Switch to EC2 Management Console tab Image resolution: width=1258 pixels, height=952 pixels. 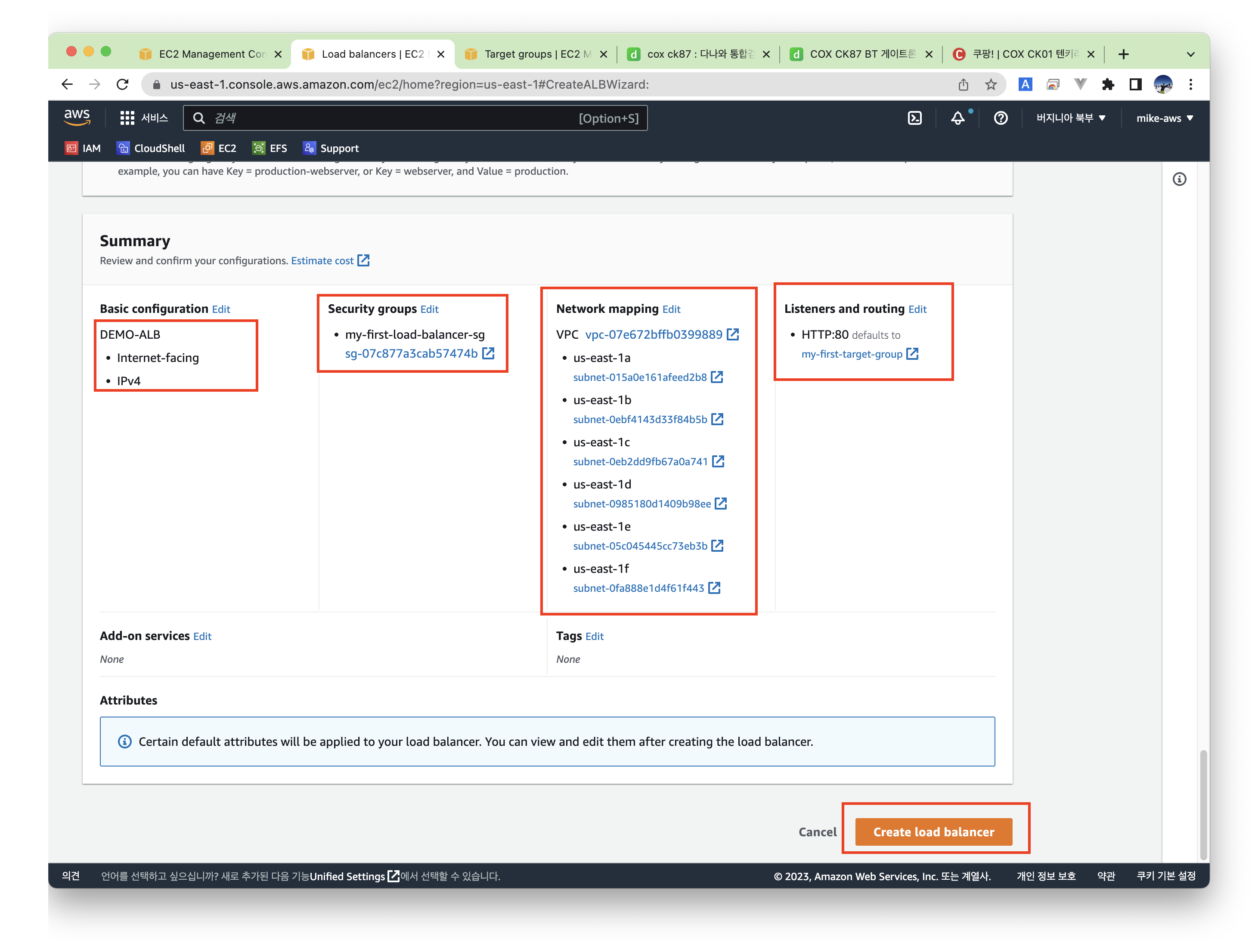[x=211, y=55]
